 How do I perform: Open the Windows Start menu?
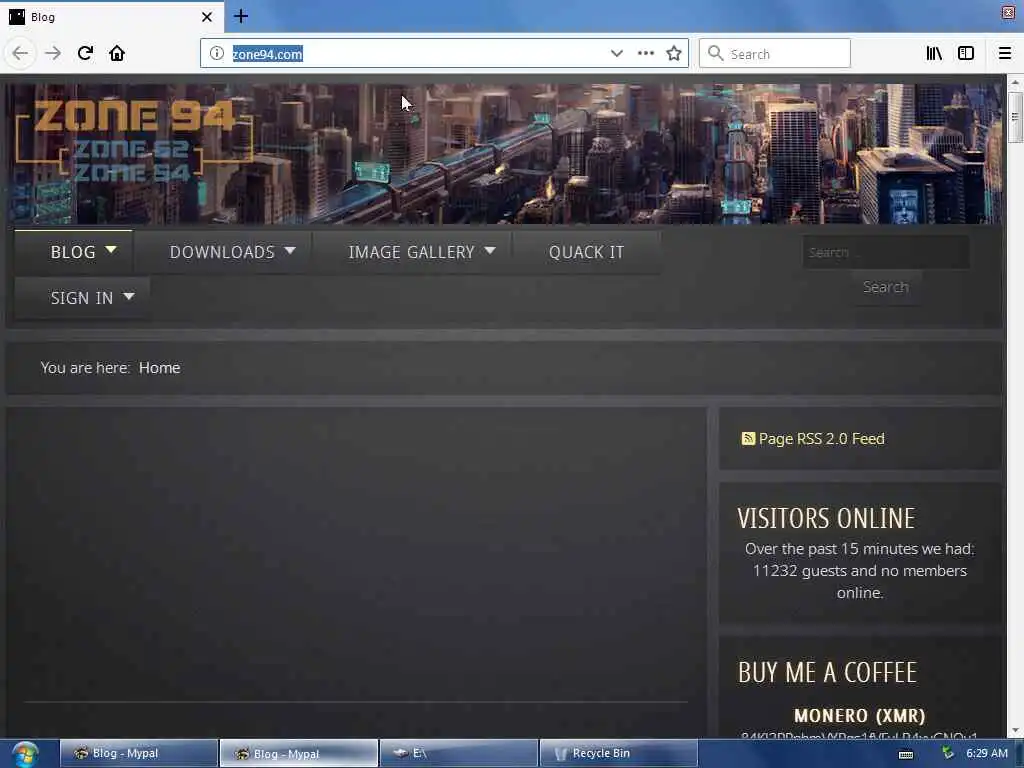[x=25, y=754]
